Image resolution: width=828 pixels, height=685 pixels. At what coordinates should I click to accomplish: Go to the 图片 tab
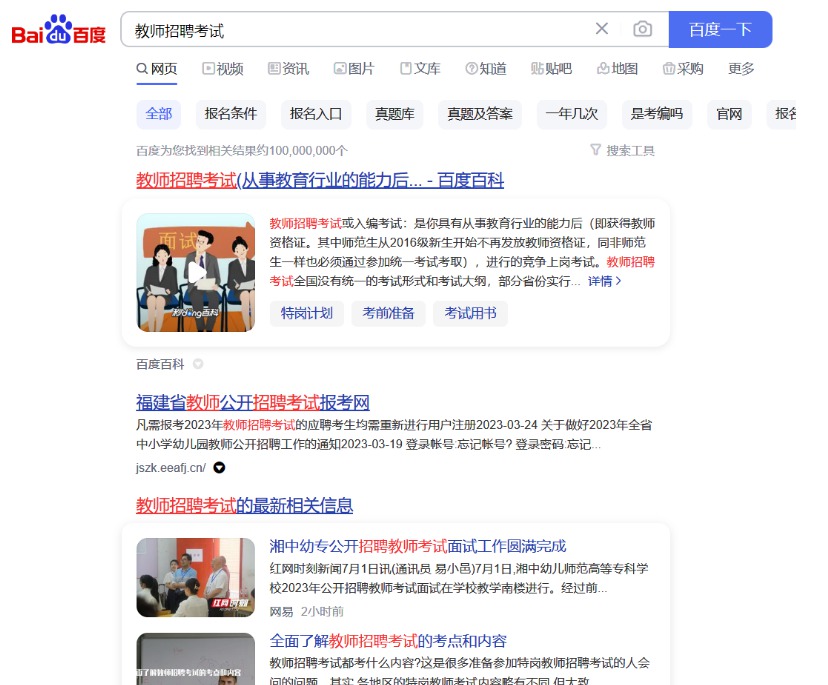(354, 69)
